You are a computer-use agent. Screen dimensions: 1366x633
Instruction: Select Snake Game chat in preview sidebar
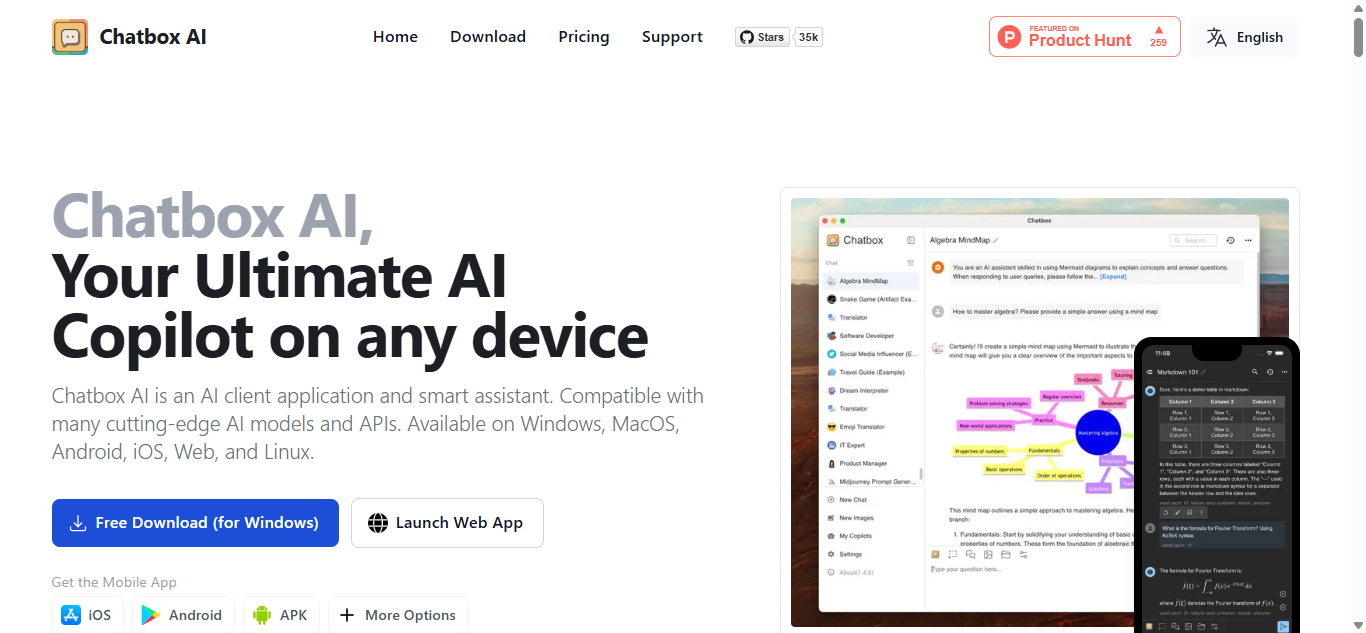tap(871, 299)
